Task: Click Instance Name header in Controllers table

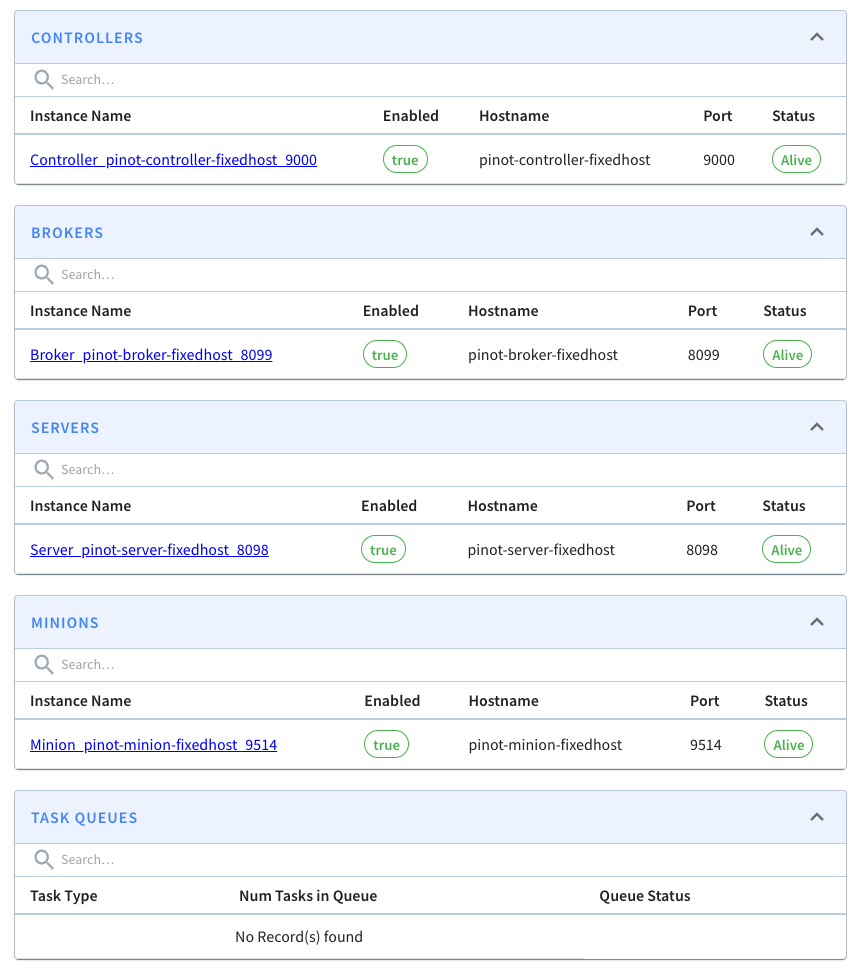Action: (81, 116)
